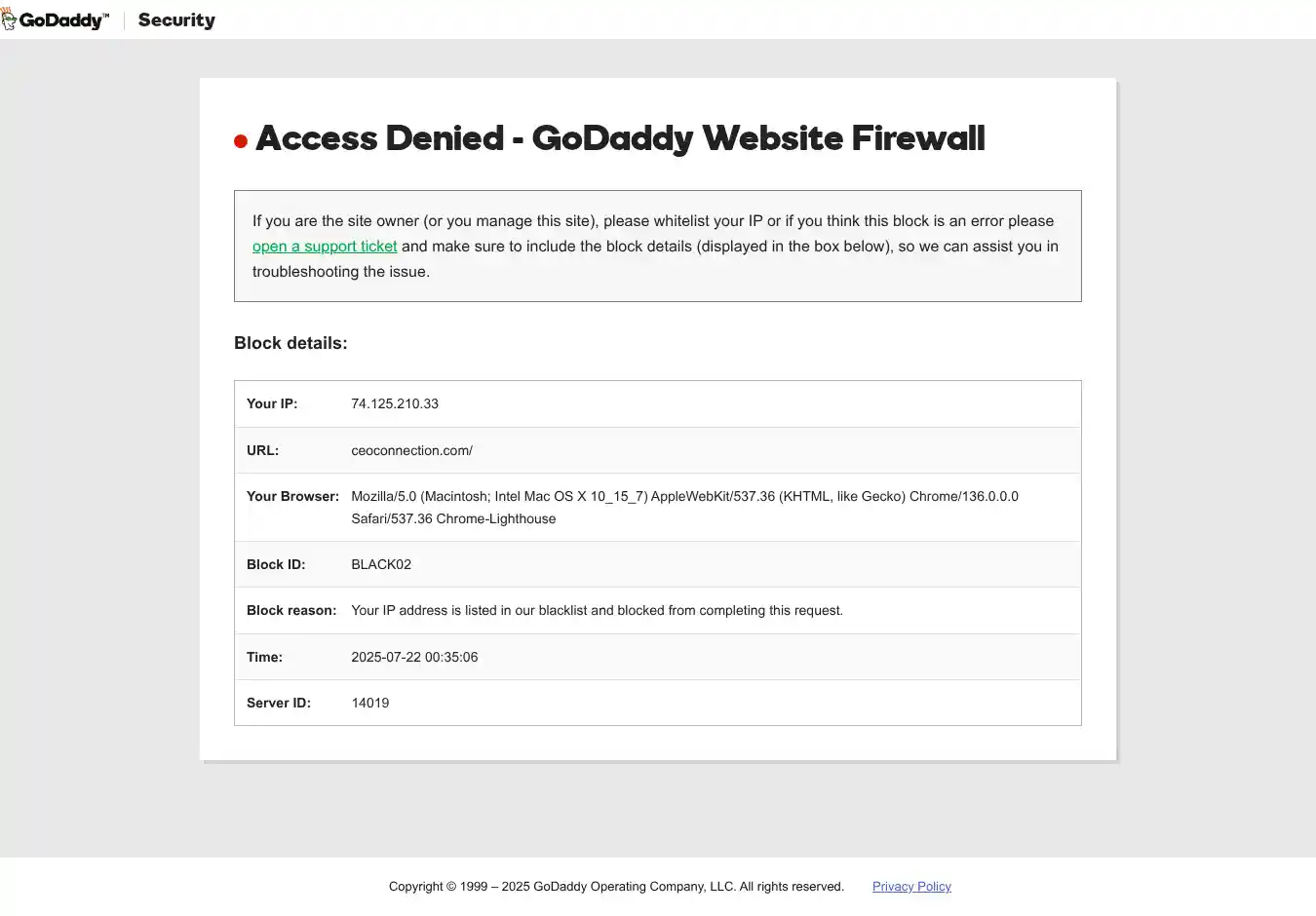Image resolution: width=1316 pixels, height=916 pixels.
Task: Click the BLACK02 block ID value
Action: point(381,564)
